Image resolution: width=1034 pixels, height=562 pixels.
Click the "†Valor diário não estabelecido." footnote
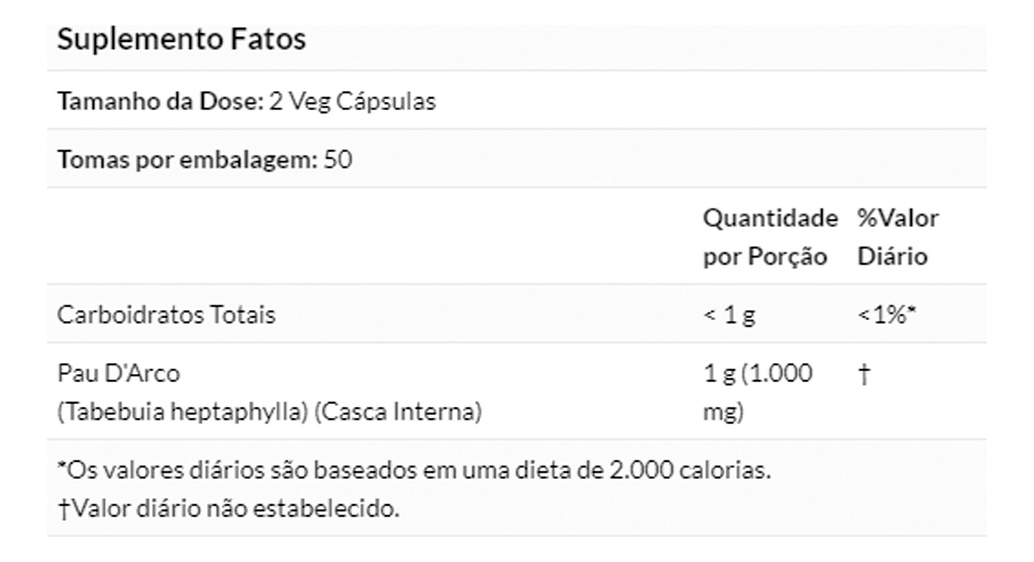[x=228, y=508]
